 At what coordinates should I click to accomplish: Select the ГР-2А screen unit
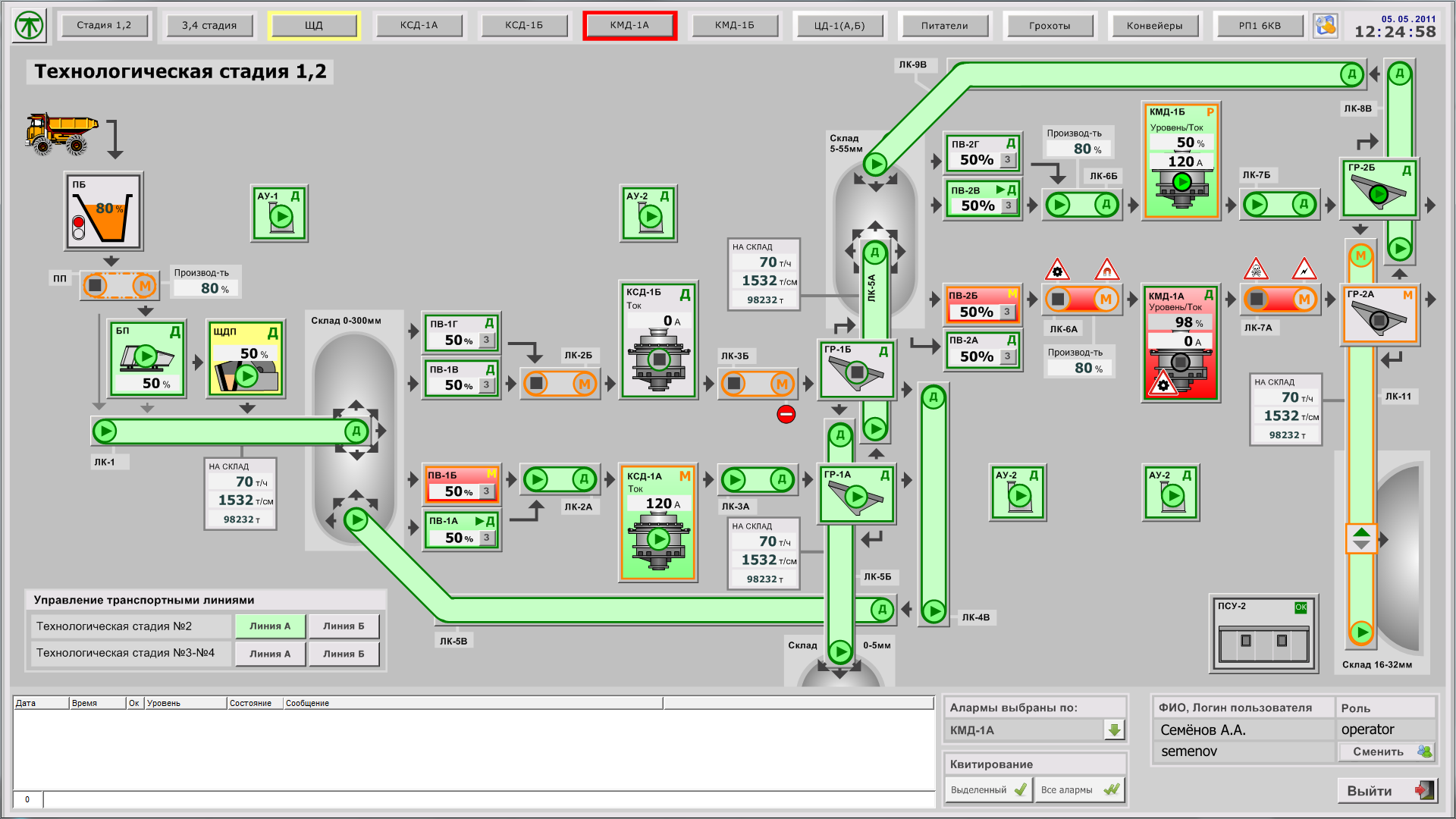[1379, 315]
